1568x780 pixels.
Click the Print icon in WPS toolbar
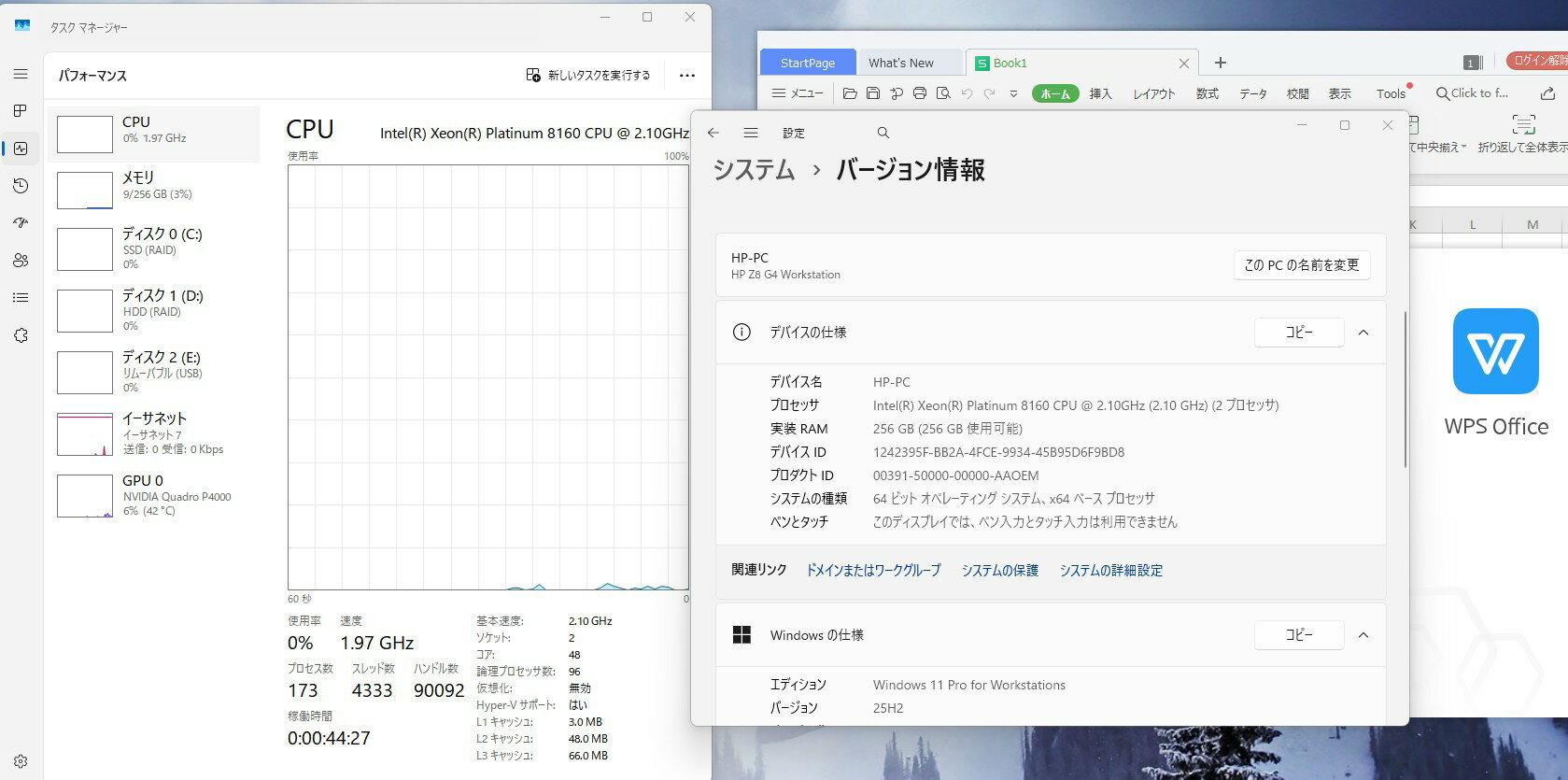pos(920,93)
